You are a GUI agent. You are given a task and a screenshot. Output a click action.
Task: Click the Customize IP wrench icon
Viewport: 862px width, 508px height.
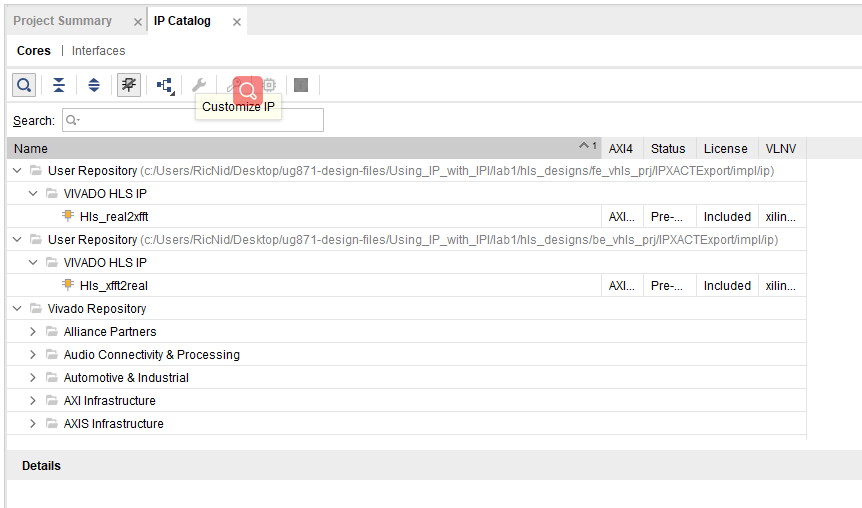[x=199, y=85]
